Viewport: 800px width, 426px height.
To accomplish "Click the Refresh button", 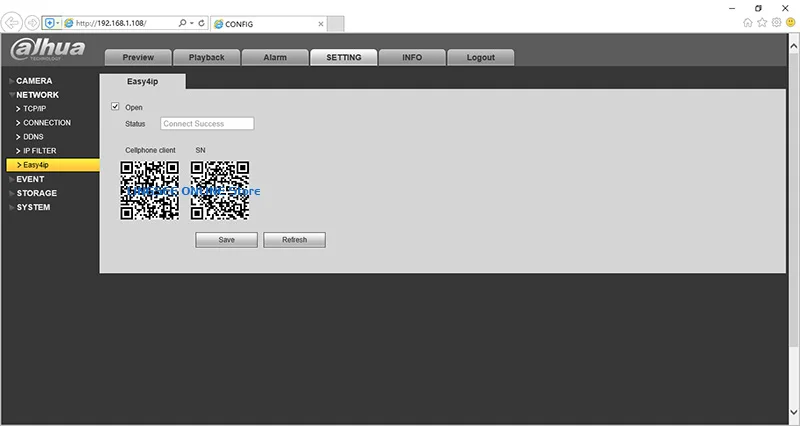I will (294, 240).
